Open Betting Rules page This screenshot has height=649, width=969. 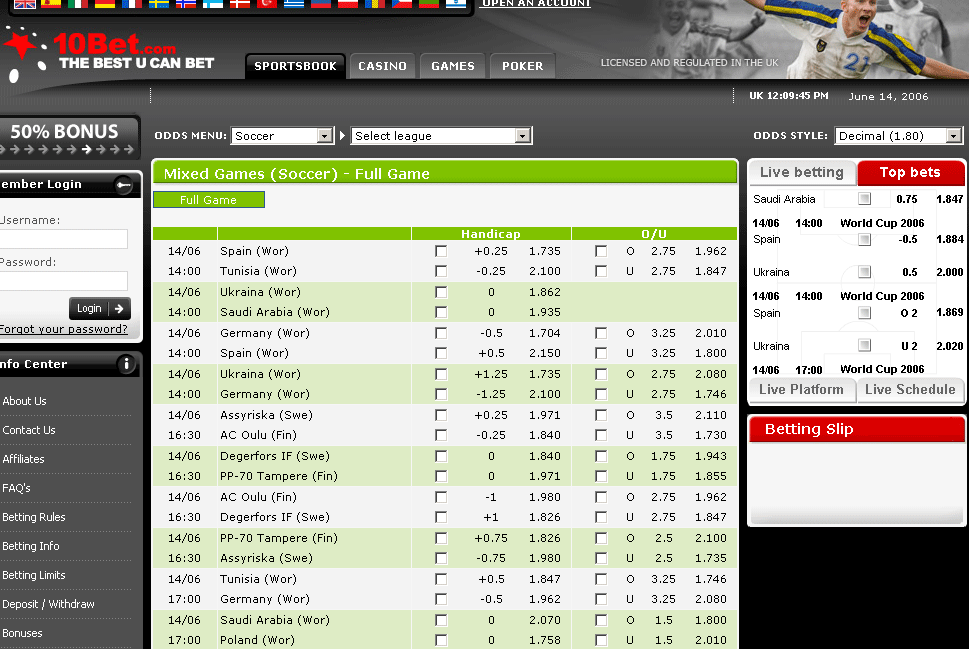click(33, 517)
